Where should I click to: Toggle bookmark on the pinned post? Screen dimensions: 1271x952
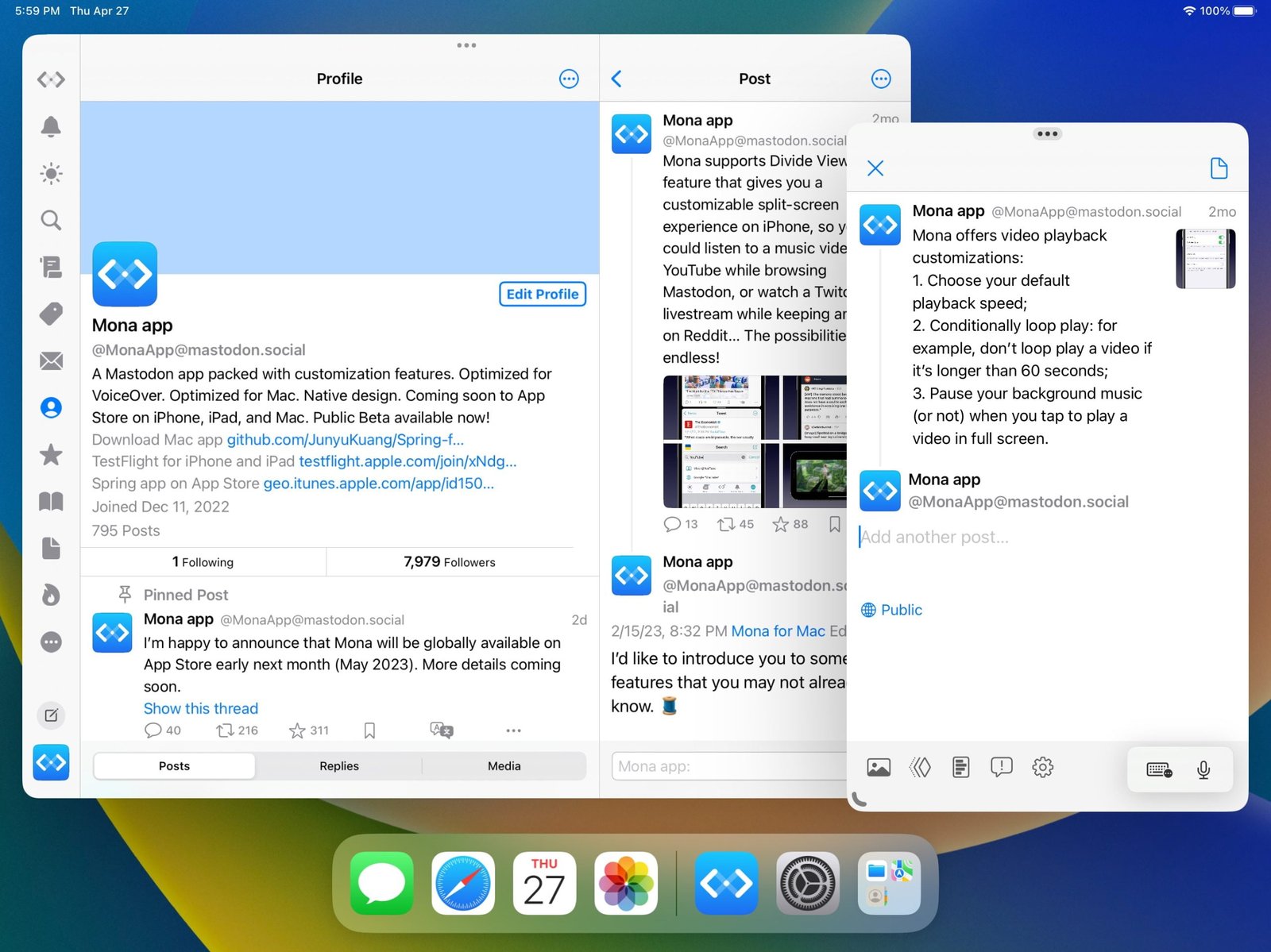click(369, 730)
